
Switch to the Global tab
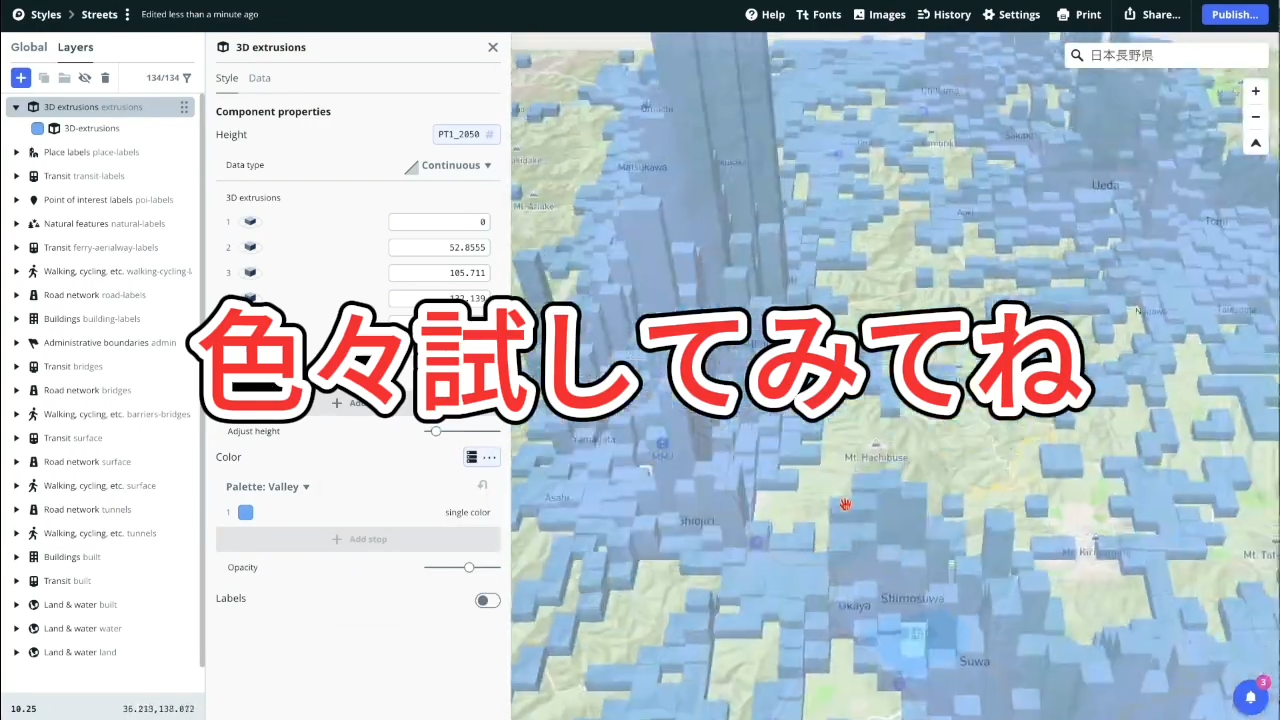point(29,47)
